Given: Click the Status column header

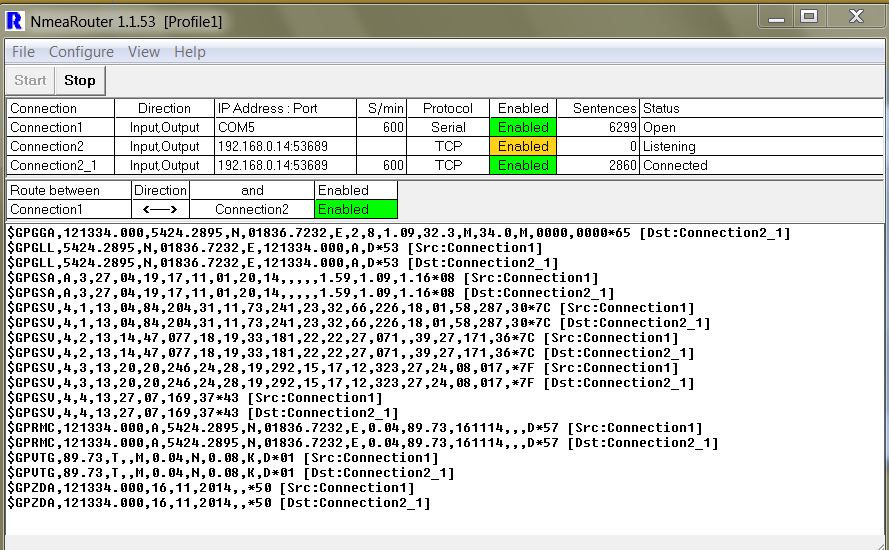Looking at the screenshot, I should pyautogui.click(x=761, y=108).
